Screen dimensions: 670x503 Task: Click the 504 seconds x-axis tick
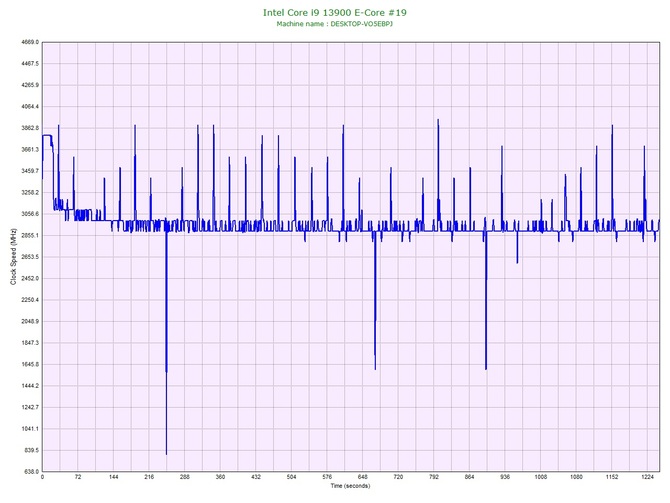tap(291, 477)
